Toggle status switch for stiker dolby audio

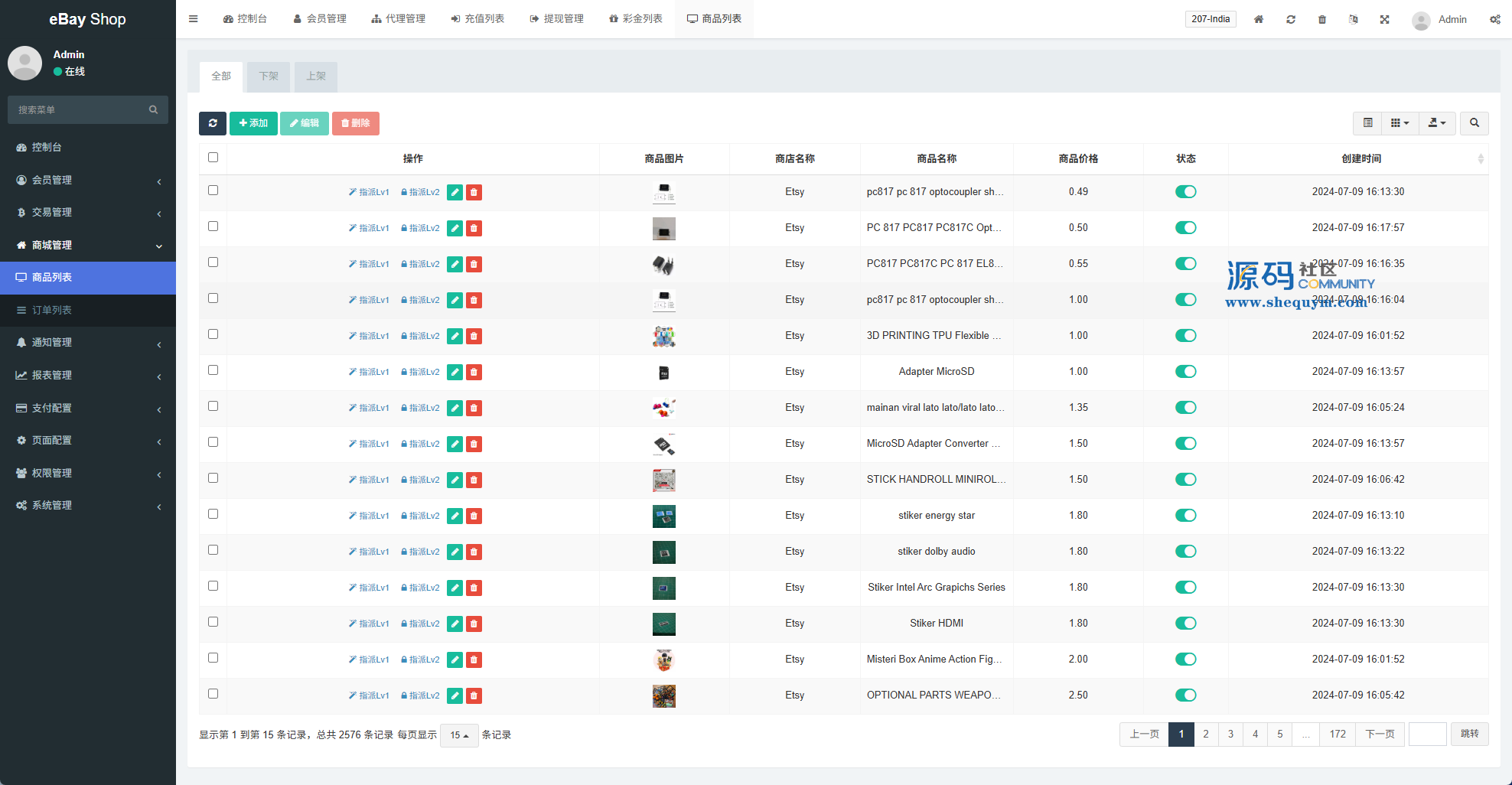(x=1185, y=552)
